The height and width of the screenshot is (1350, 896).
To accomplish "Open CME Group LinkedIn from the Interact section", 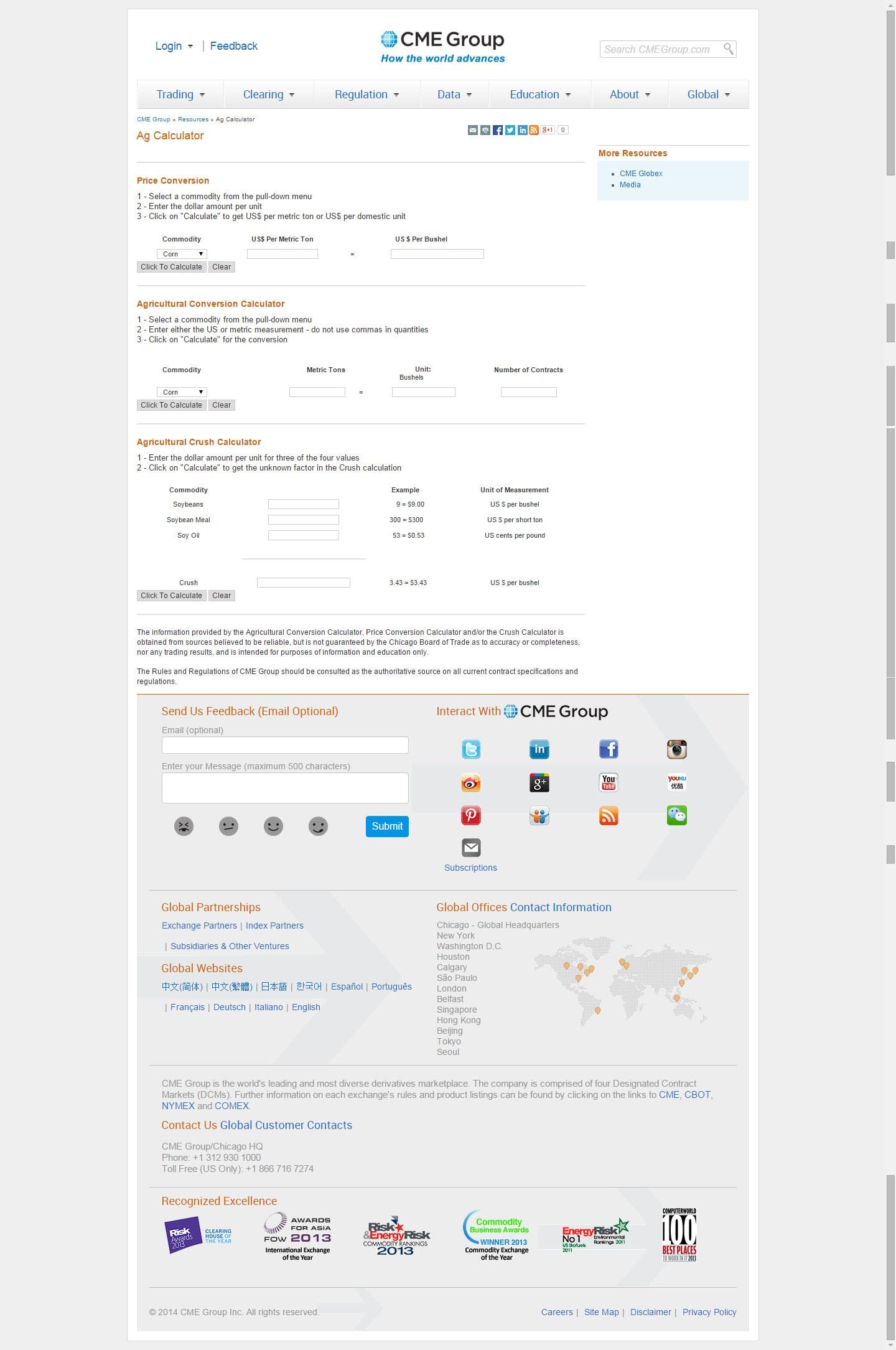I will click(539, 749).
